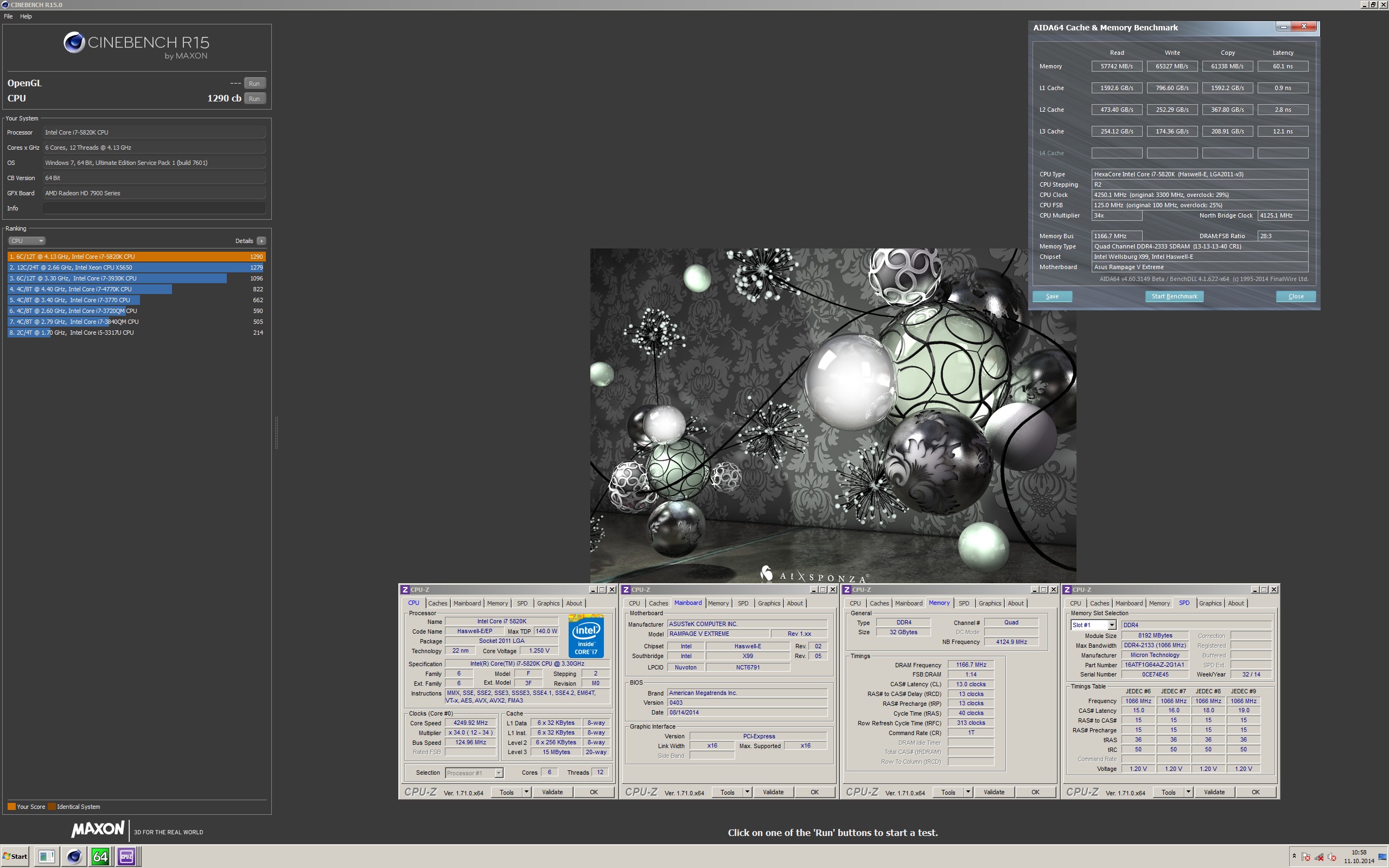Click the orange i7-5820K ranking bar
1389x868 pixels.
coord(137,257)
